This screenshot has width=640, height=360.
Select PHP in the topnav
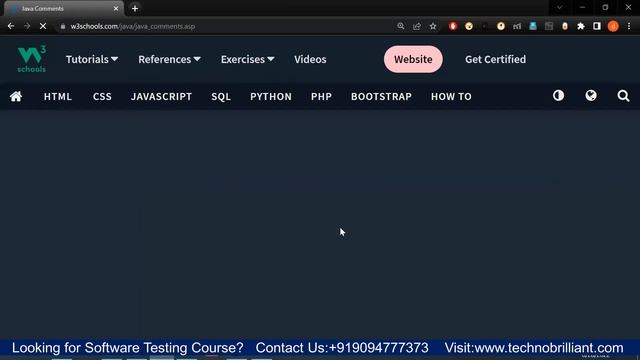[321, 96]
